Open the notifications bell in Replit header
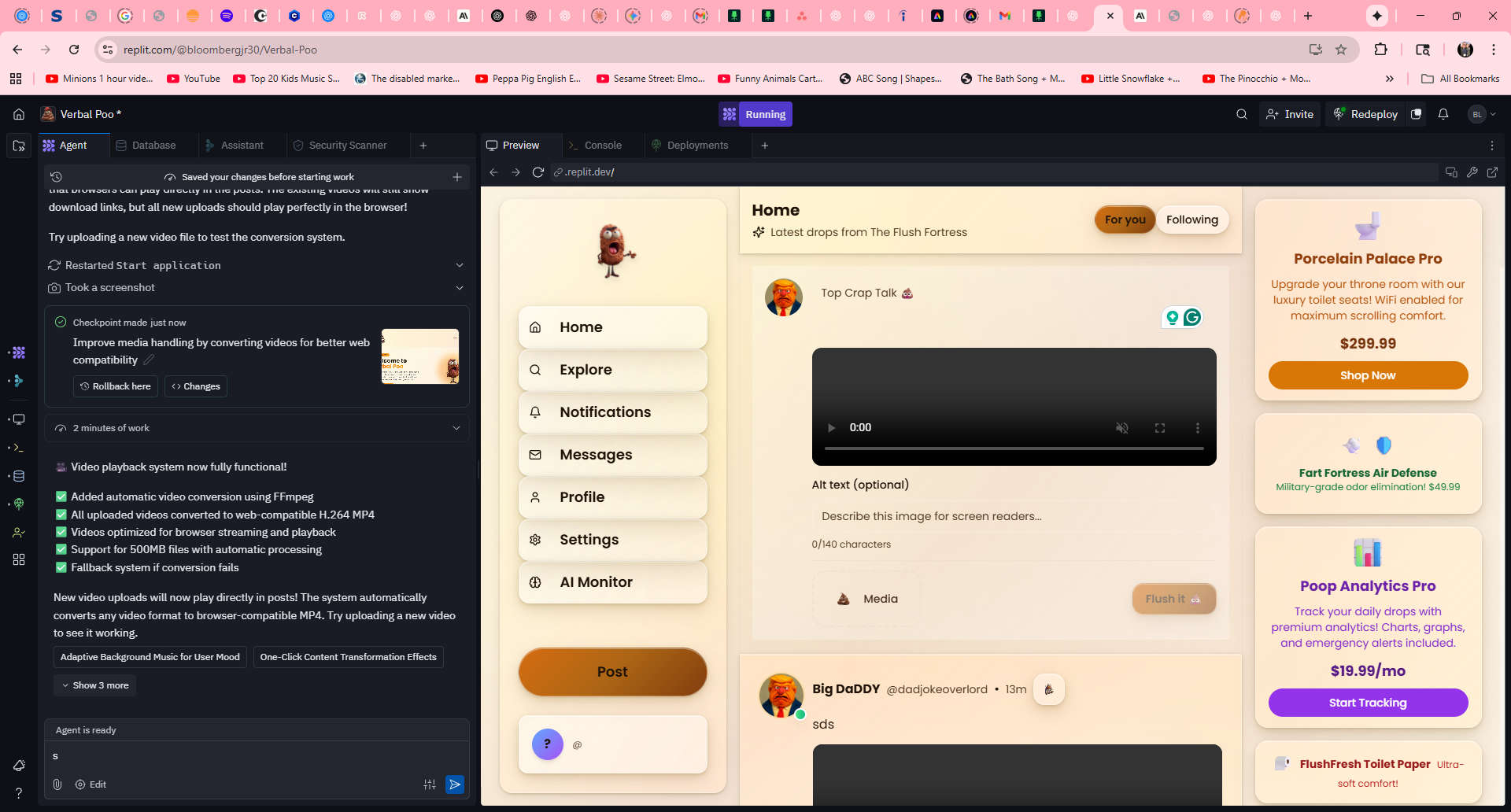 [x=1443, y=114]
